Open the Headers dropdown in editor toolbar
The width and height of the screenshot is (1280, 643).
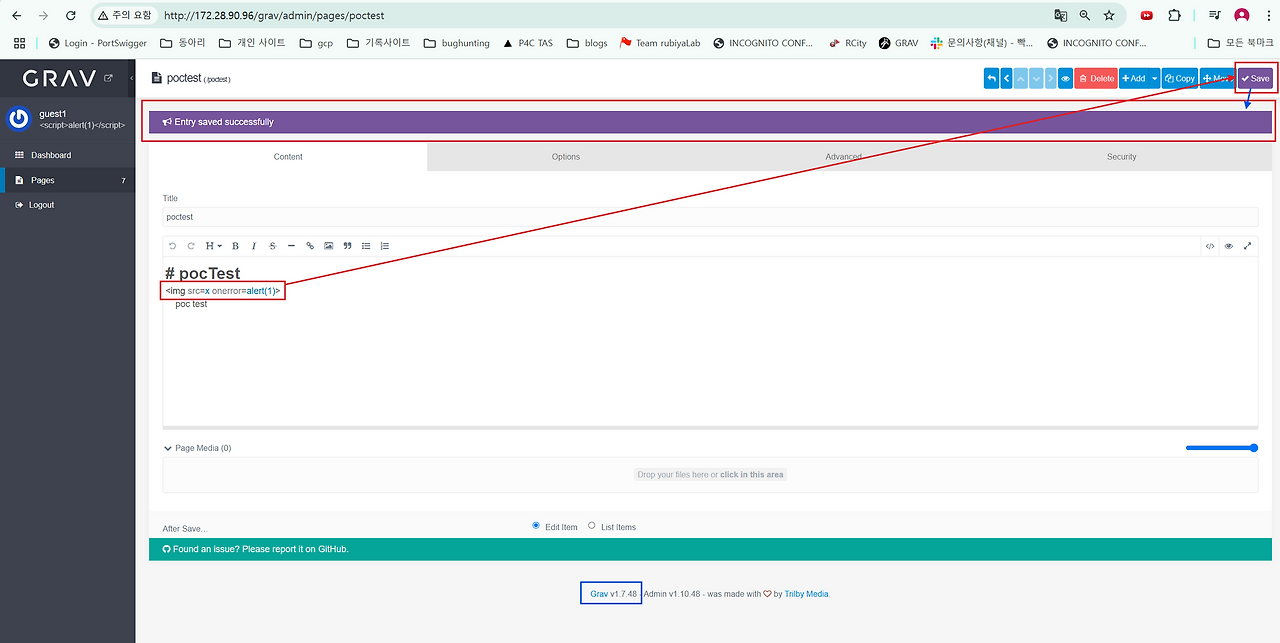[x=213, y=246]
